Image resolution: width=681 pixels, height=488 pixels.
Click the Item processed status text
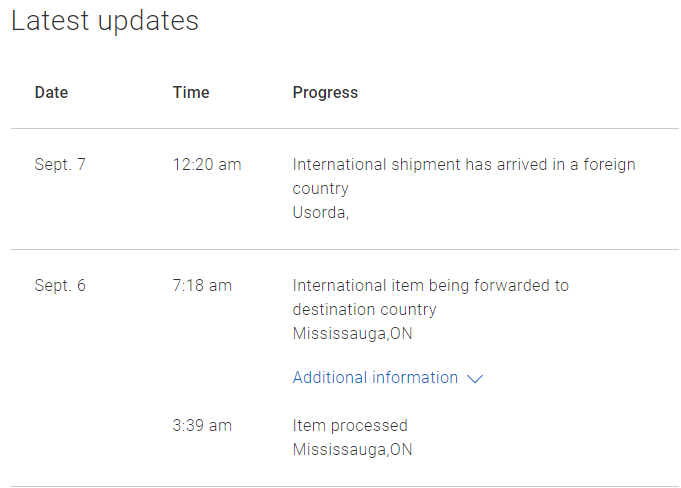tap(350, 426)
